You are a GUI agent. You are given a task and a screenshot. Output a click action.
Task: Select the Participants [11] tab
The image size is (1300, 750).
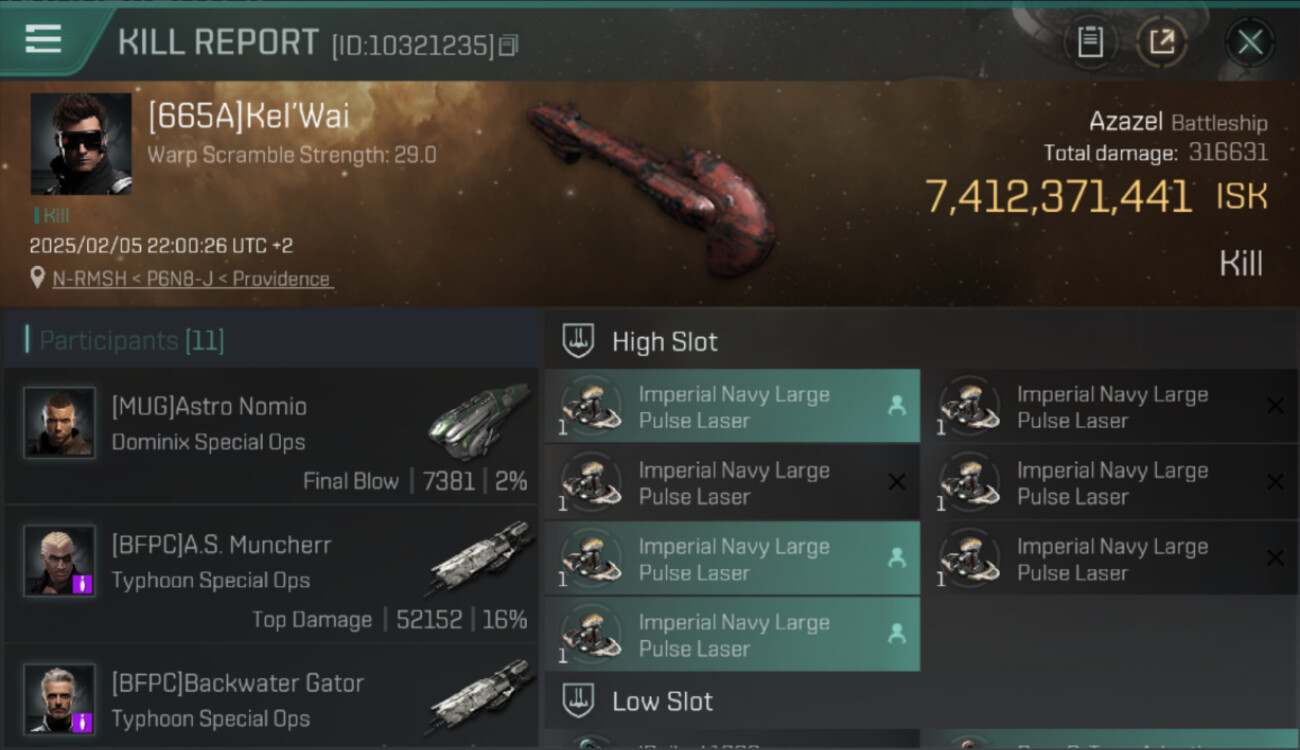pos(131,341)
